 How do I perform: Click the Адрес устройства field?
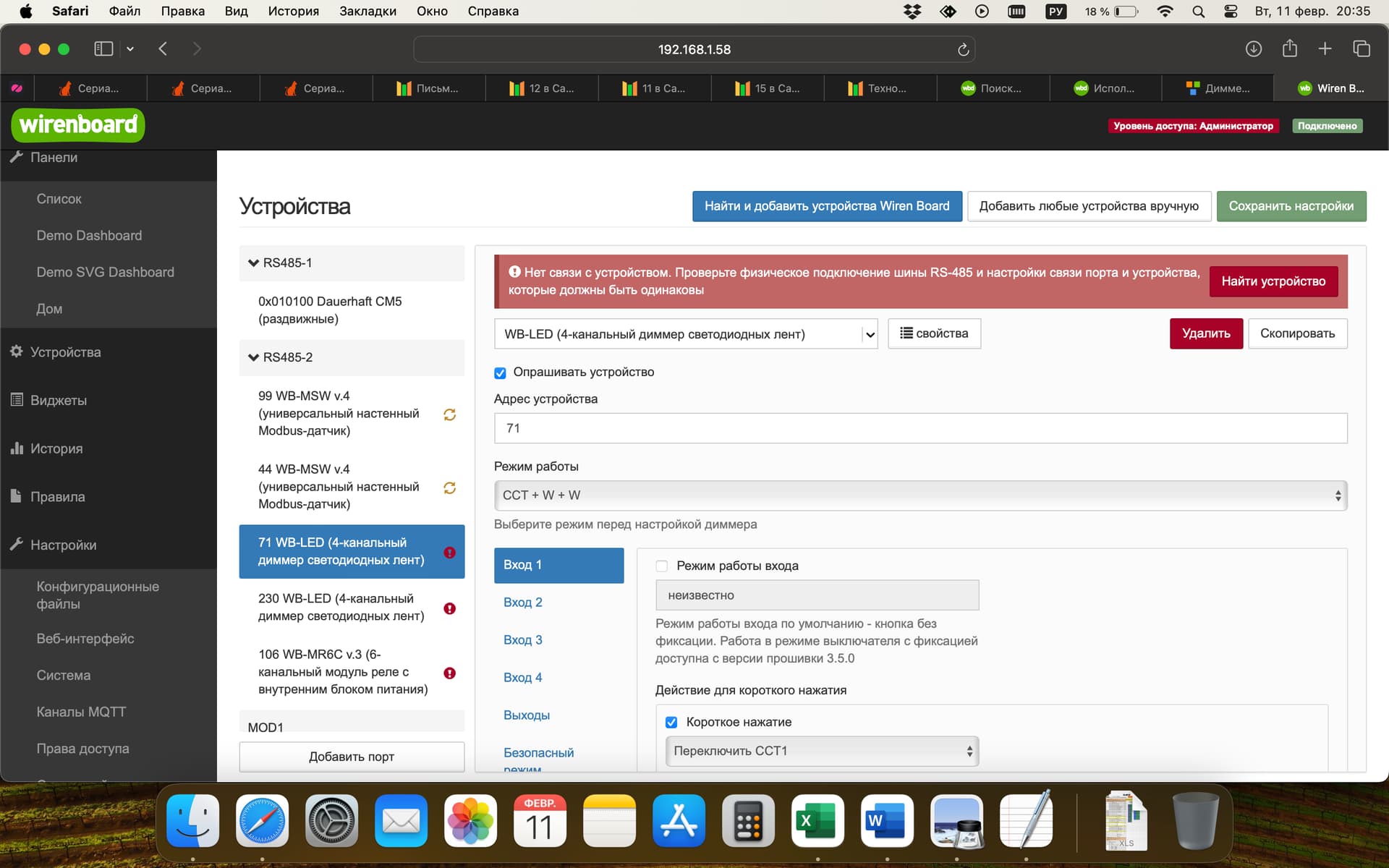click(920, 428)
